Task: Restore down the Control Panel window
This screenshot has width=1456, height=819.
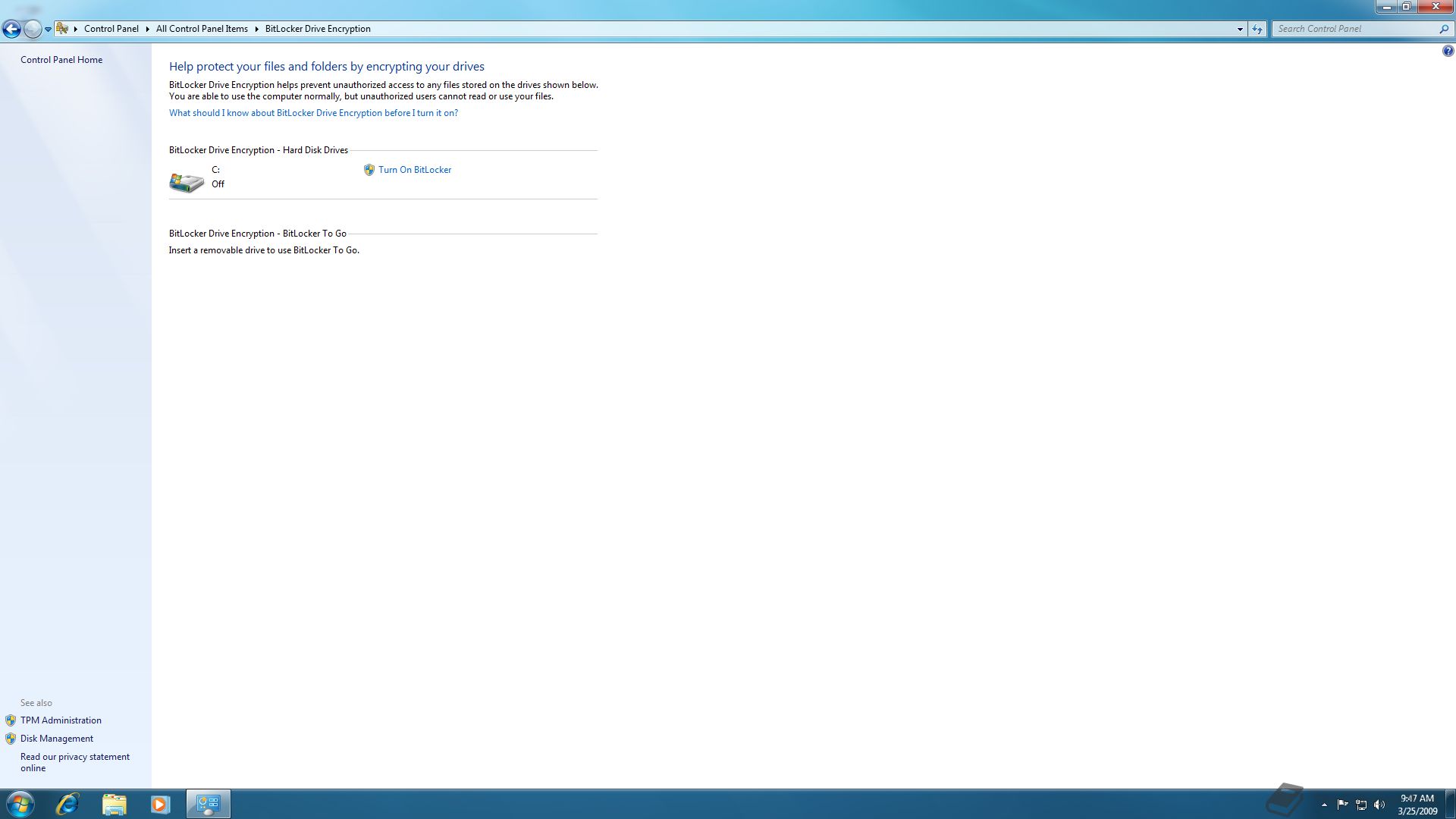Action: (1406, 7)
